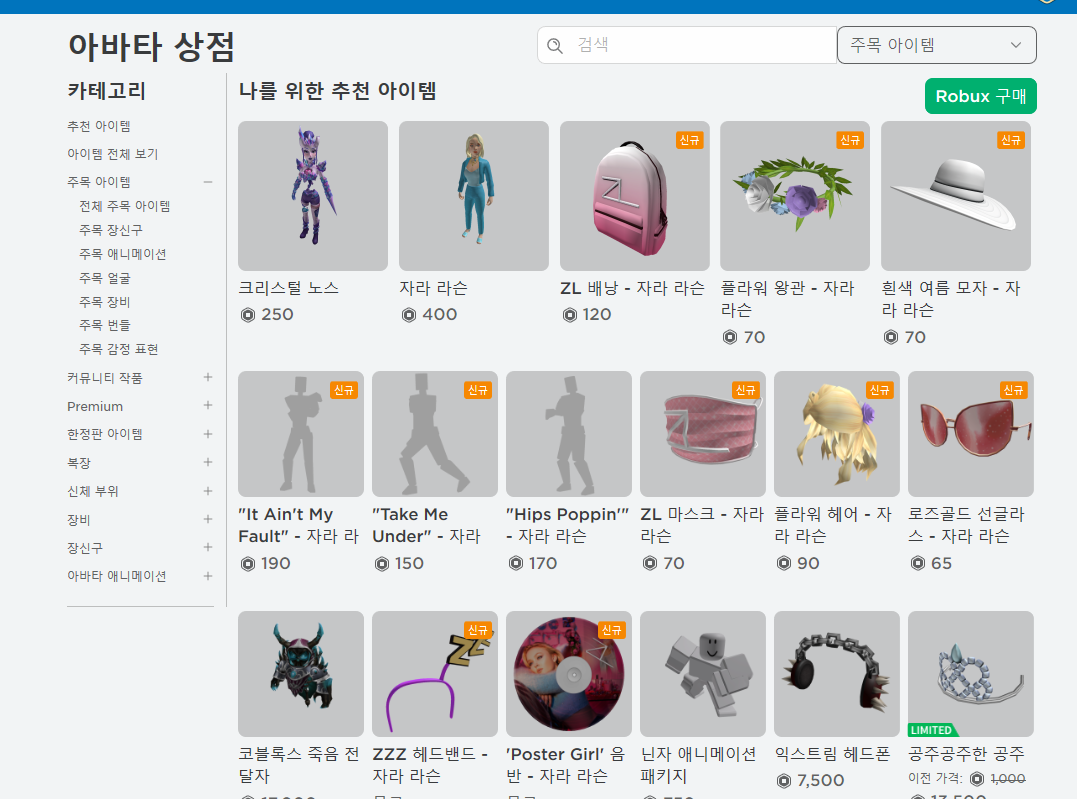The image size is (1077, 799).
Task: Expand the 신체 부위 category
Action: [x=207, y=491]
